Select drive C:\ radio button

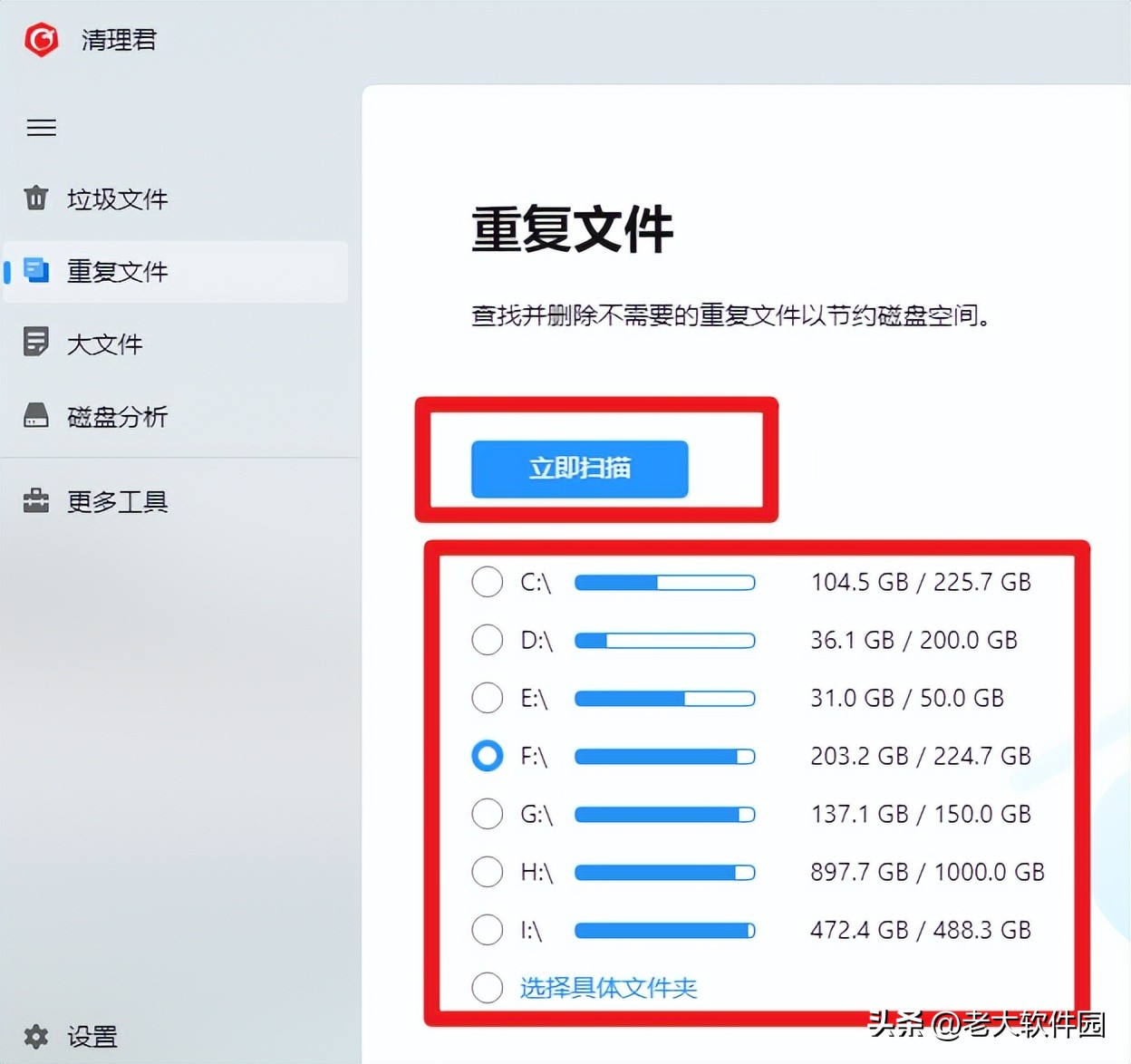pos(487,582)
